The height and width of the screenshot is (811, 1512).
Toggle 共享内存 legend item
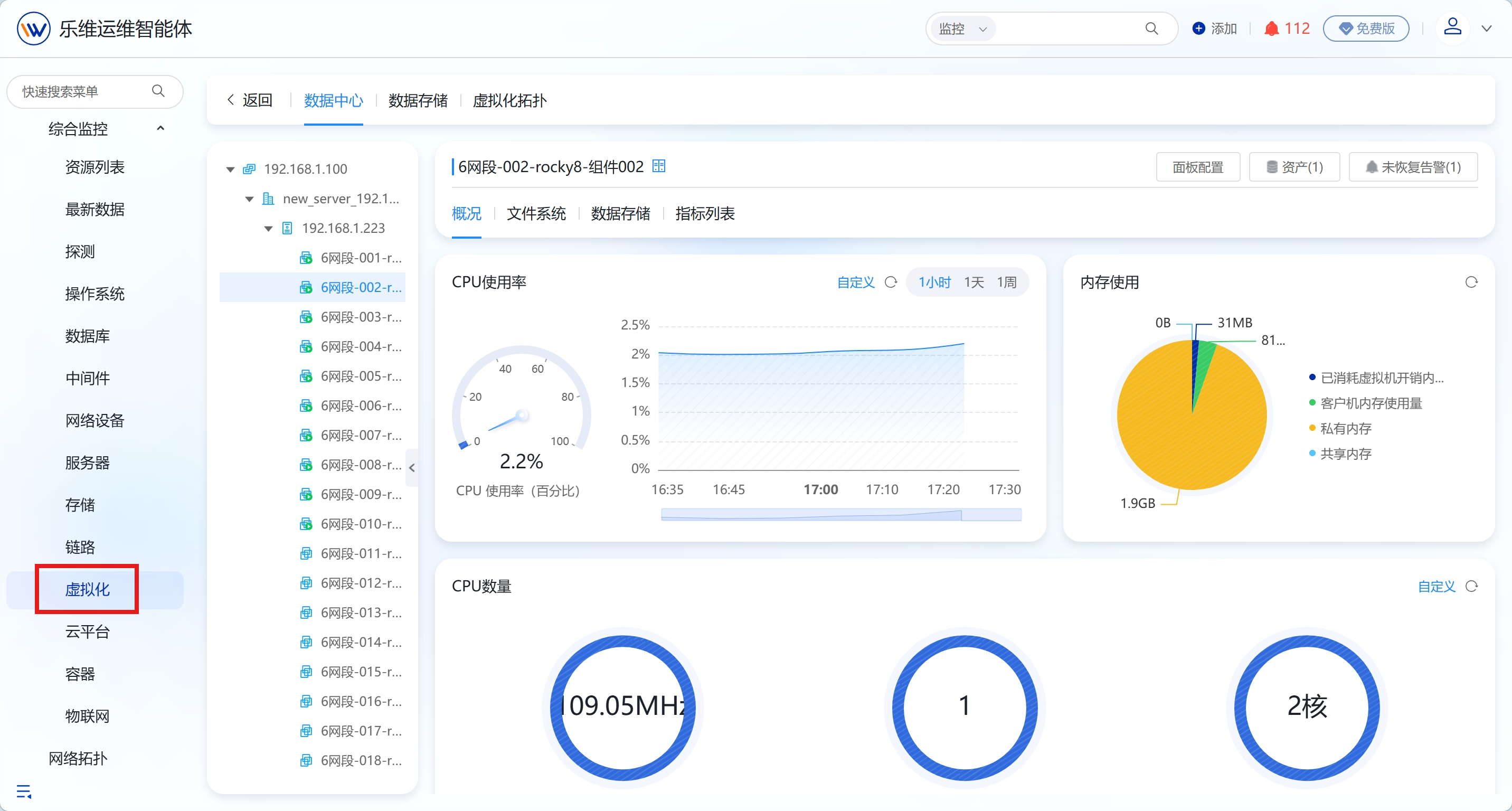(x=1340, y=454)
